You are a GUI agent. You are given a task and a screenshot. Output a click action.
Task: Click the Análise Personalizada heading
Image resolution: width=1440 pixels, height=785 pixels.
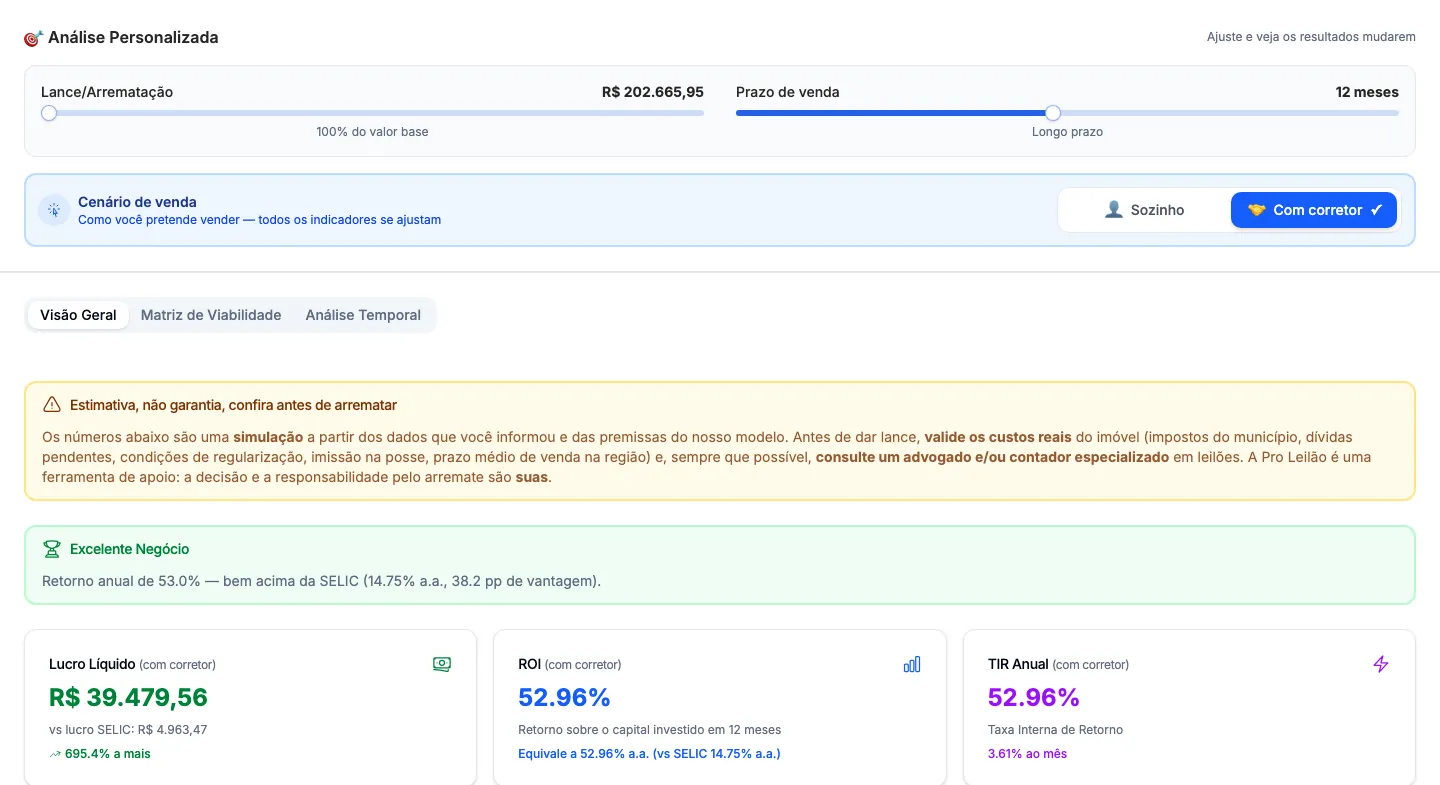[x=133, y=38]
